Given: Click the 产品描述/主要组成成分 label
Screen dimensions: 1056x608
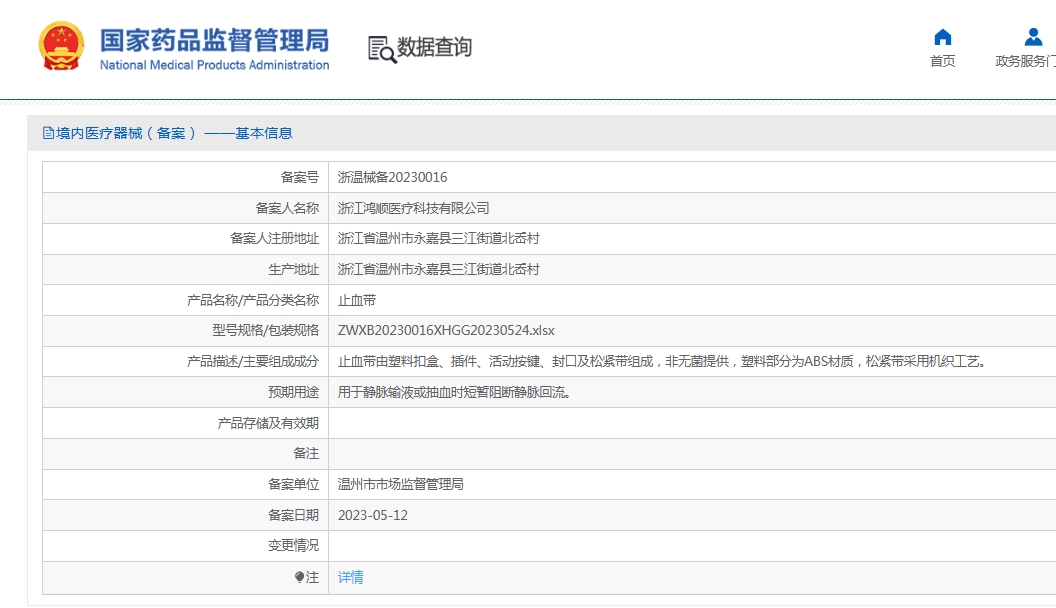Looking at the screenshot, I should coord(253,362).
